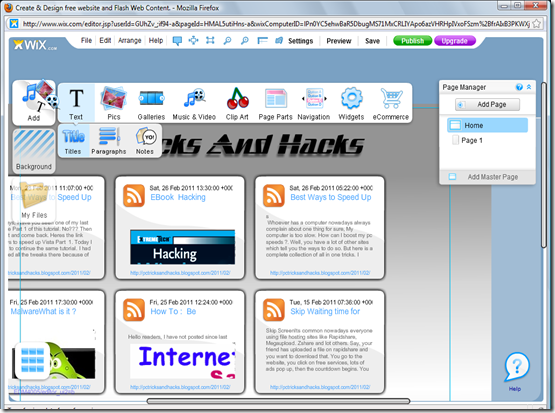The image size is (555, 413).
Task: Click the green Publish button
Action: (x=413, y=41)
